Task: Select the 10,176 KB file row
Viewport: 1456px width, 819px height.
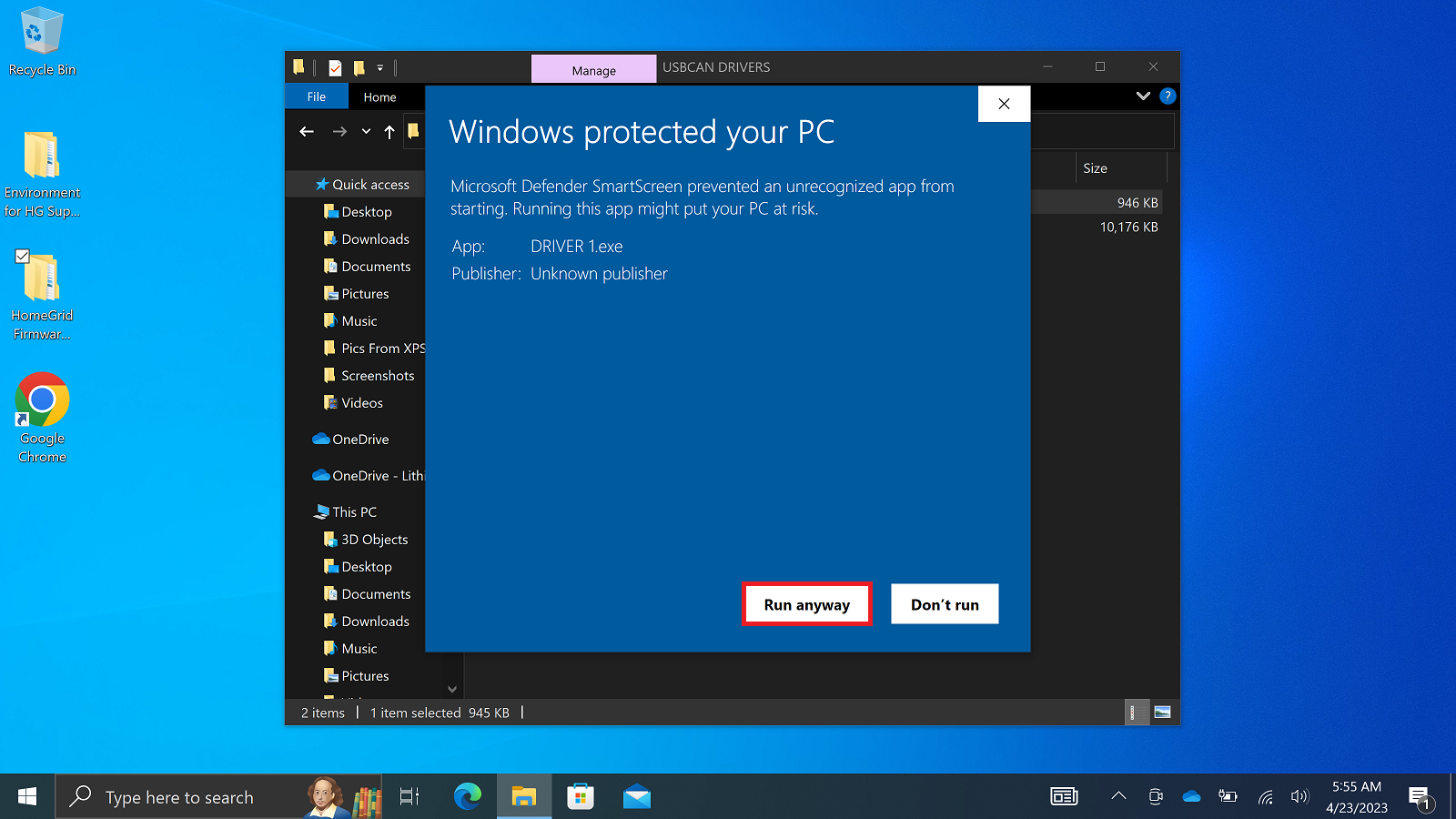Action: [x=1097, y=227]
